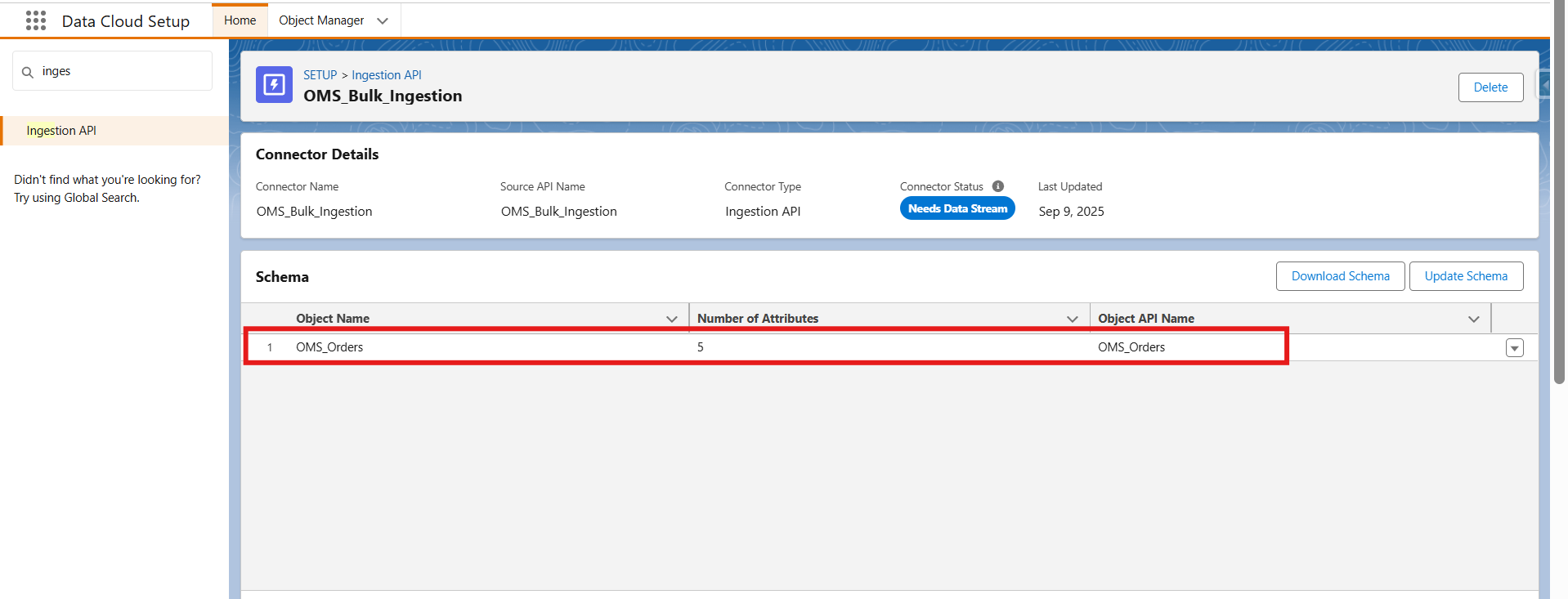Click the Download Schema button
The image size is (1568, 599).
[x=1340, y=276]
